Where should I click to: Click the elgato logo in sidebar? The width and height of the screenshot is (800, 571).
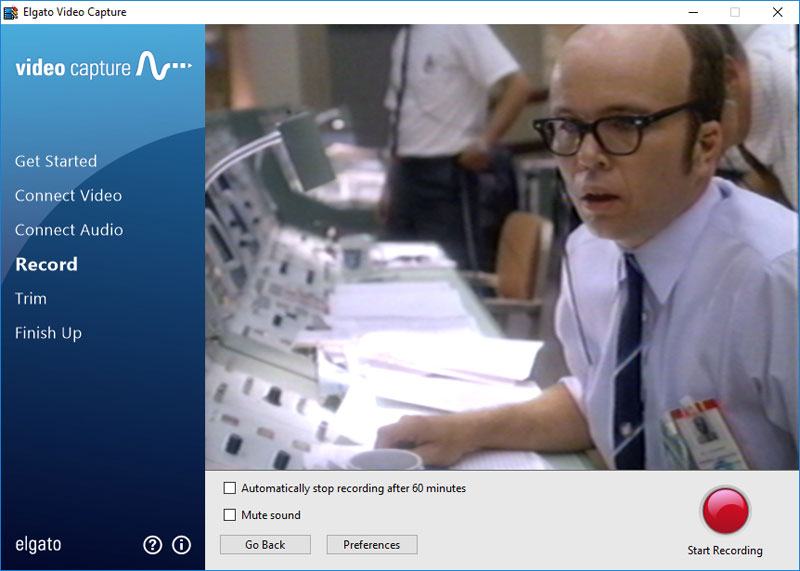[x=38, y=544]
